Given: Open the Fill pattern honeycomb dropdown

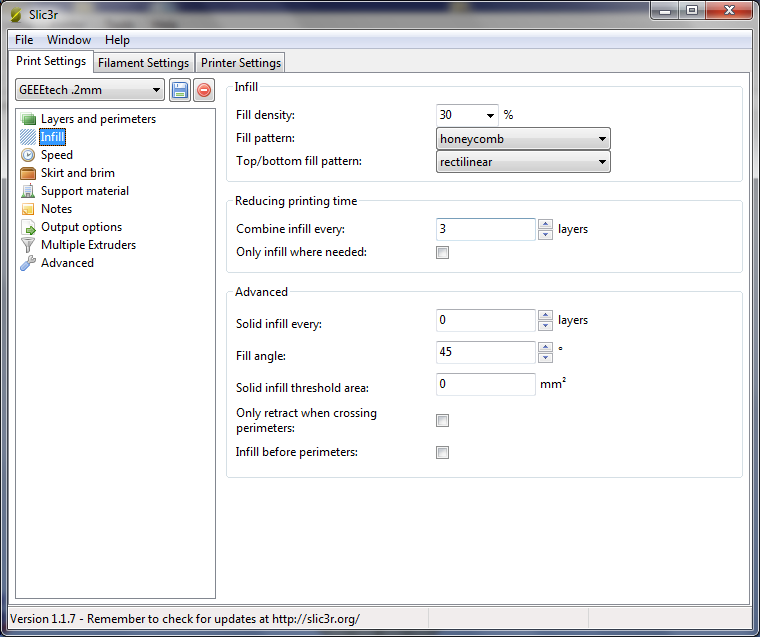Looking at the screenshot, I should coord(523,139).
